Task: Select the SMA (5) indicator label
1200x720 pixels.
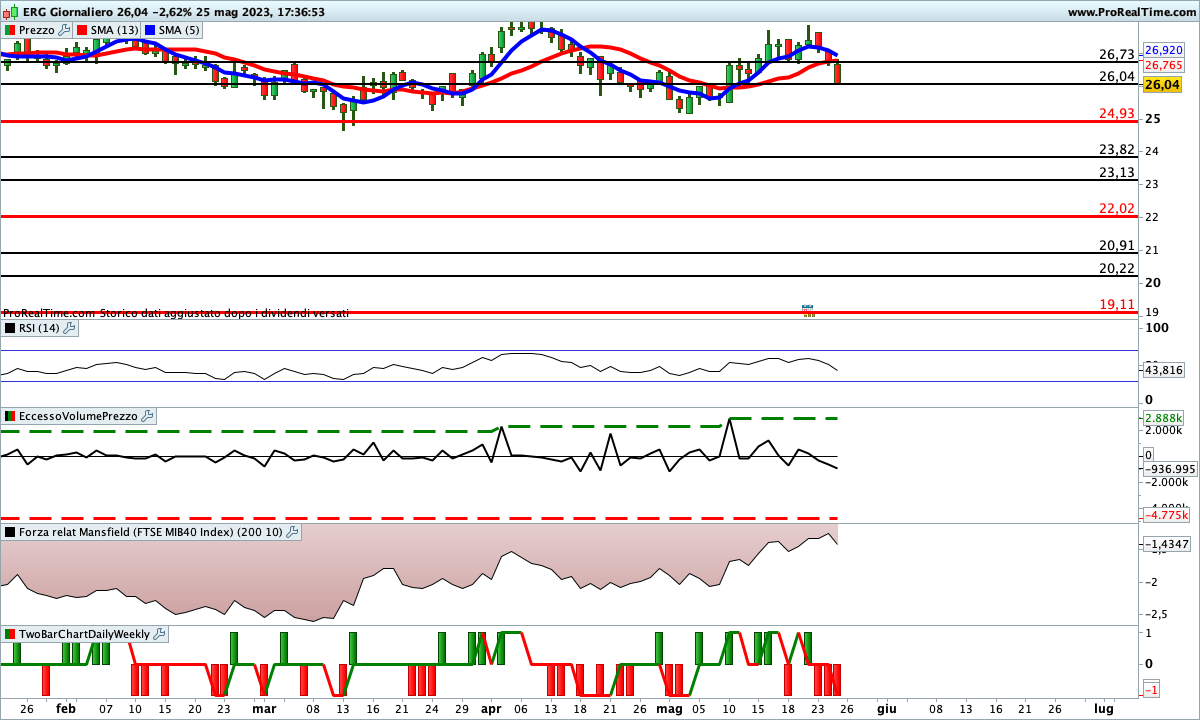Action: (x=179, y=30)
